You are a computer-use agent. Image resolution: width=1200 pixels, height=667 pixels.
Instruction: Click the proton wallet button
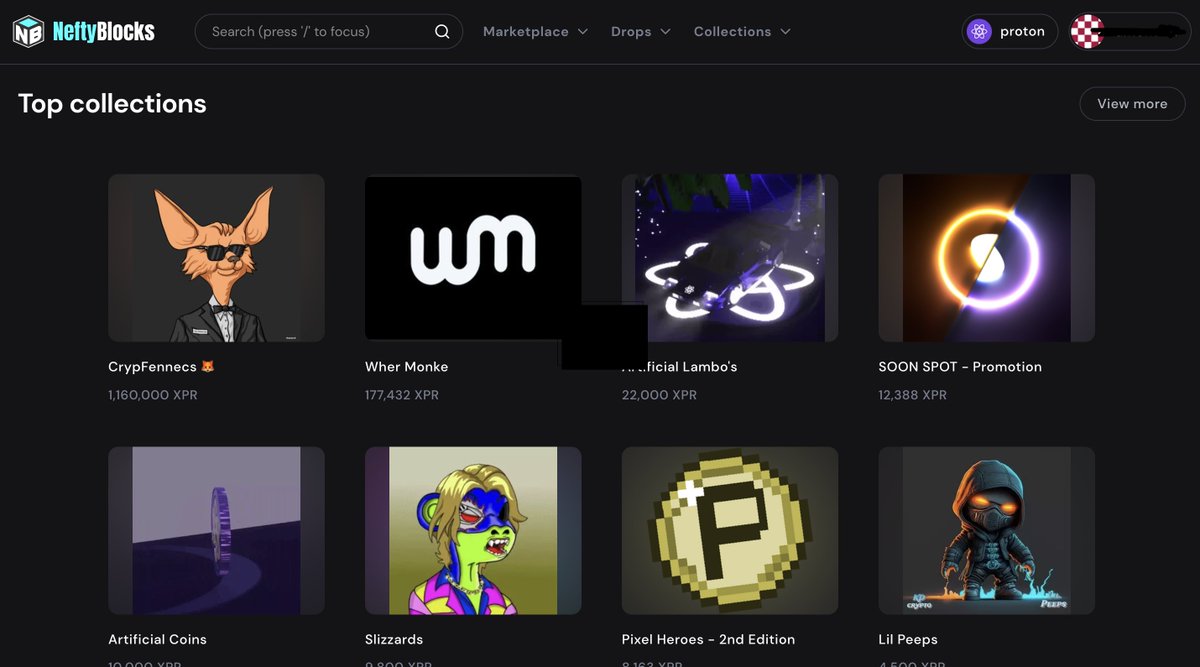click(x=1009, y=31)
